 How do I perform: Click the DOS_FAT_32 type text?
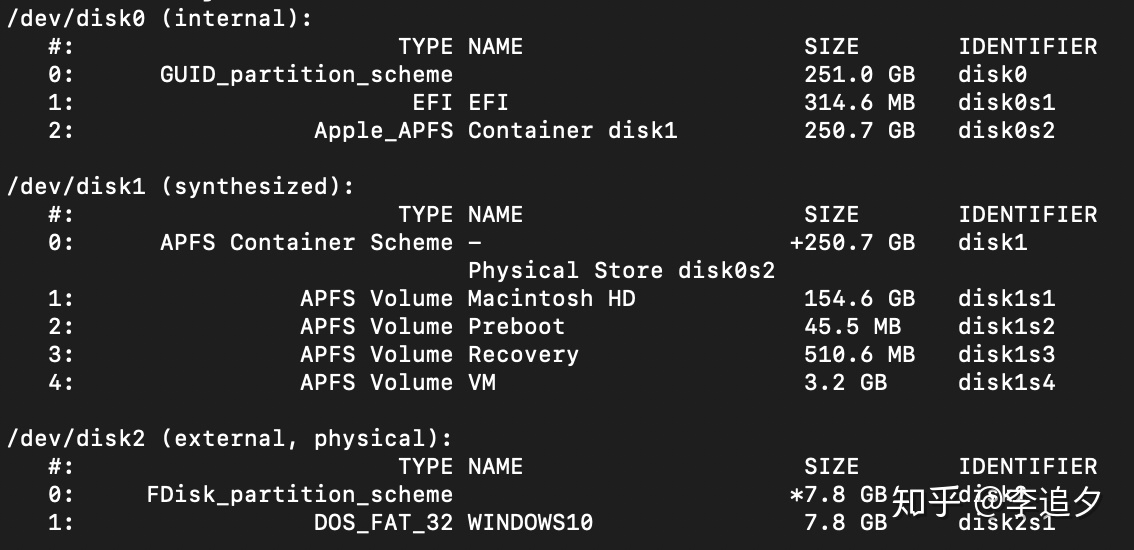[x=383, y=523]
